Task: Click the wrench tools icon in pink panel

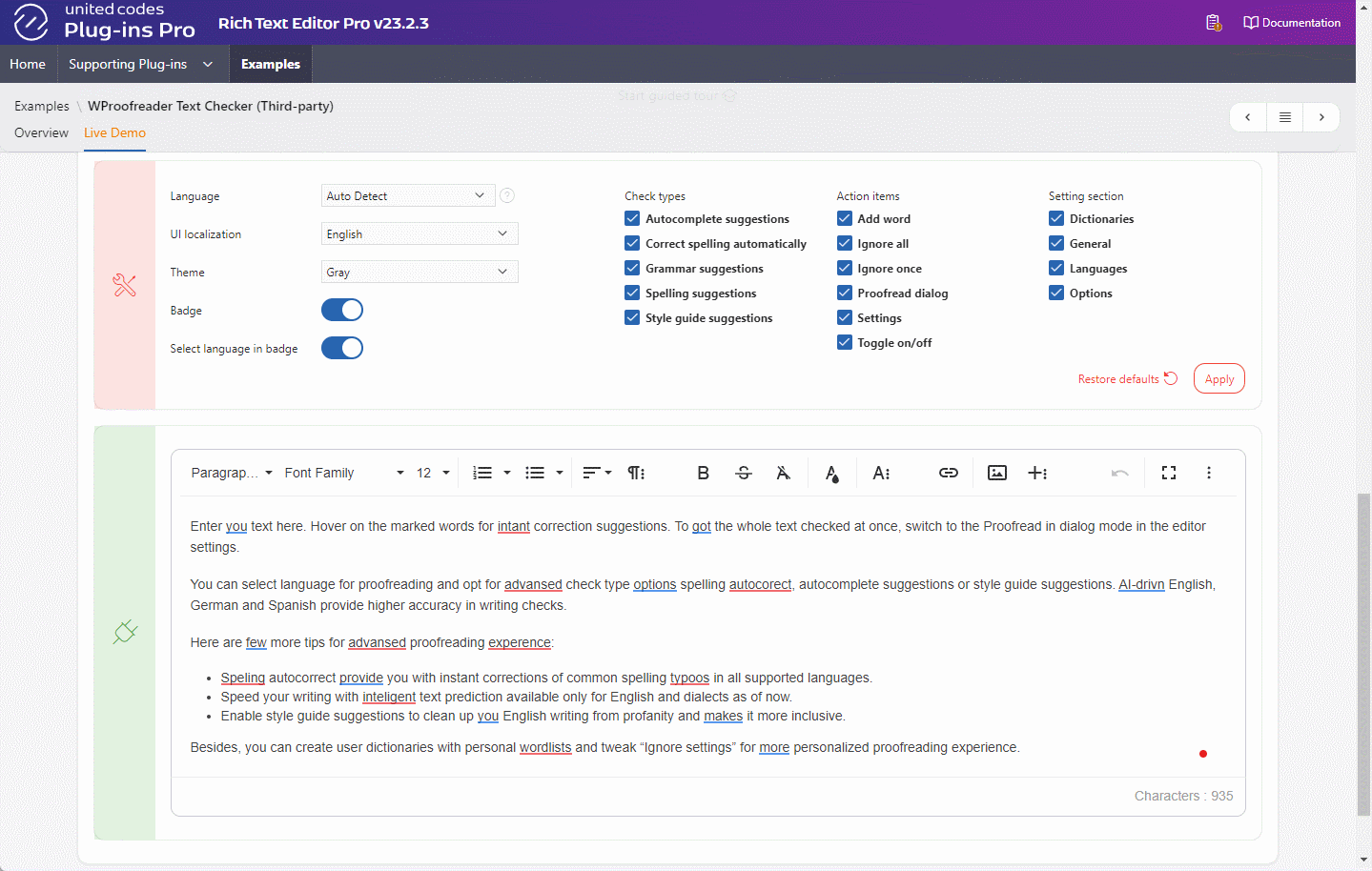Action: pos(125,285)
